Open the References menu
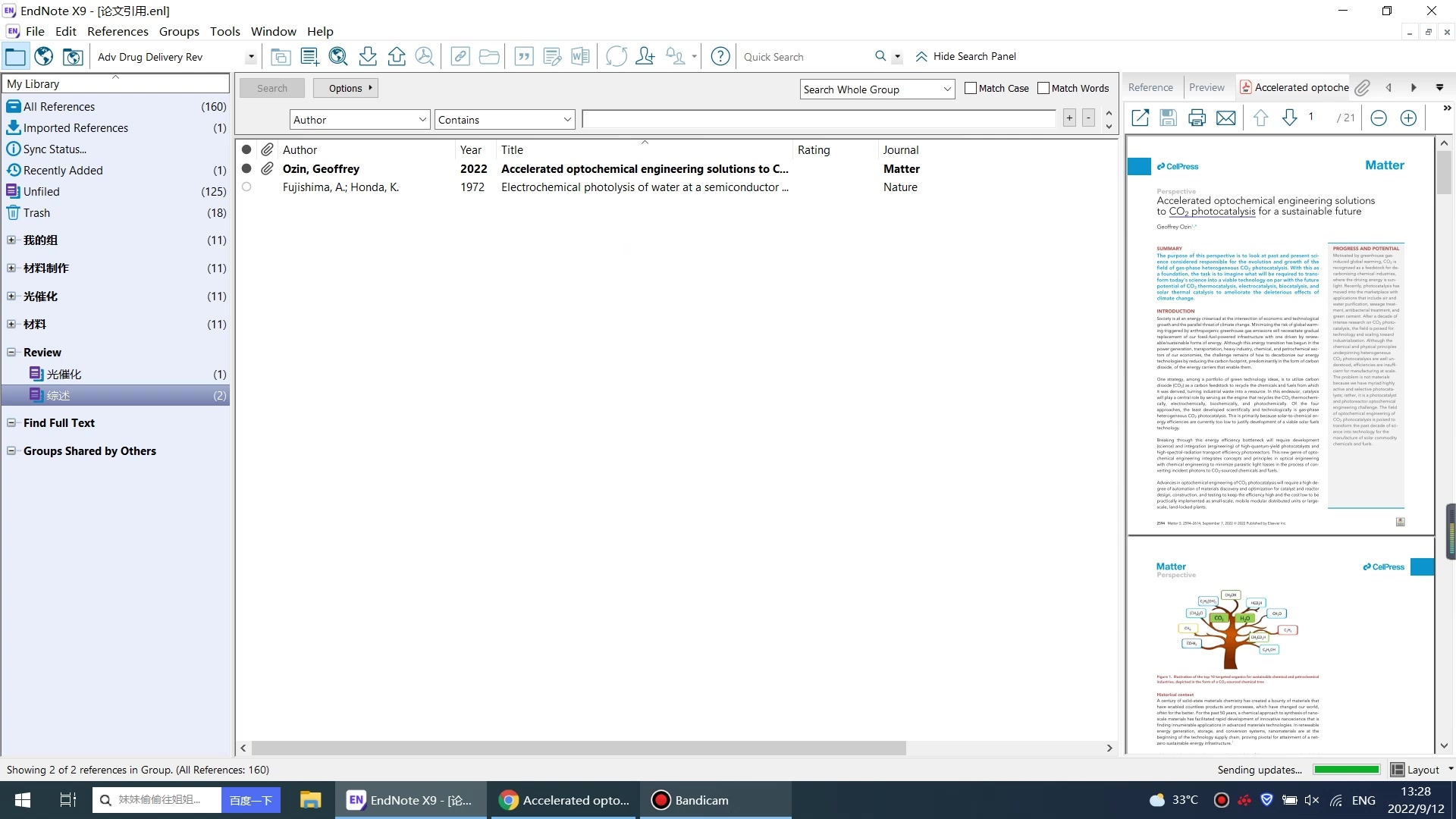 tap(118, 31)
